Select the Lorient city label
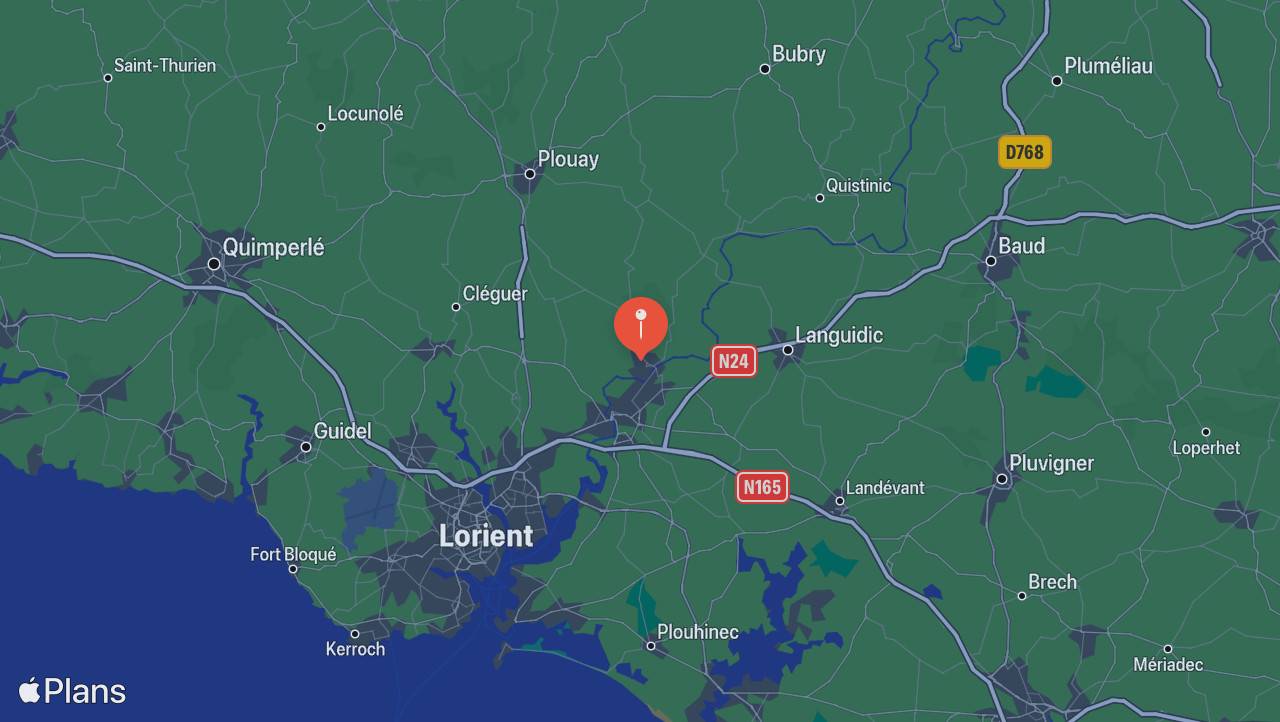The image size is (1280, 722). (x=486, y=536)
